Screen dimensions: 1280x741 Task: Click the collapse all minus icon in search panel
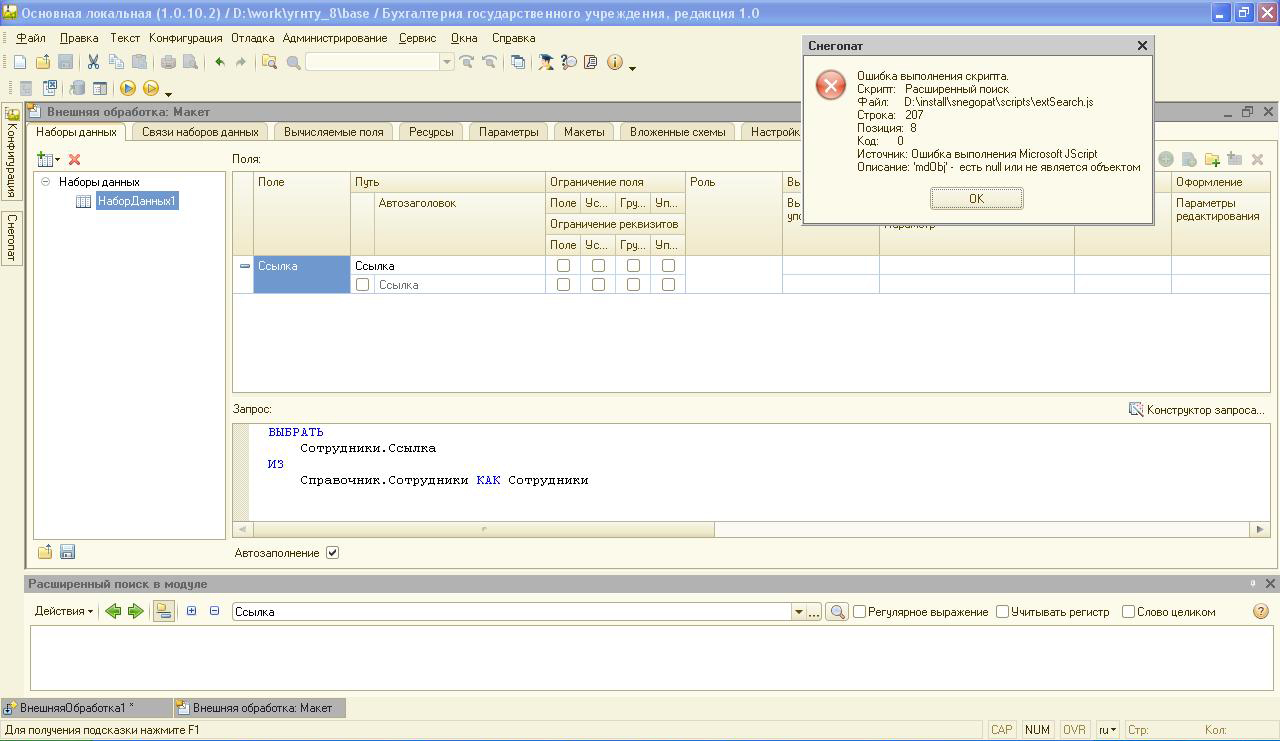click(214, 611)
